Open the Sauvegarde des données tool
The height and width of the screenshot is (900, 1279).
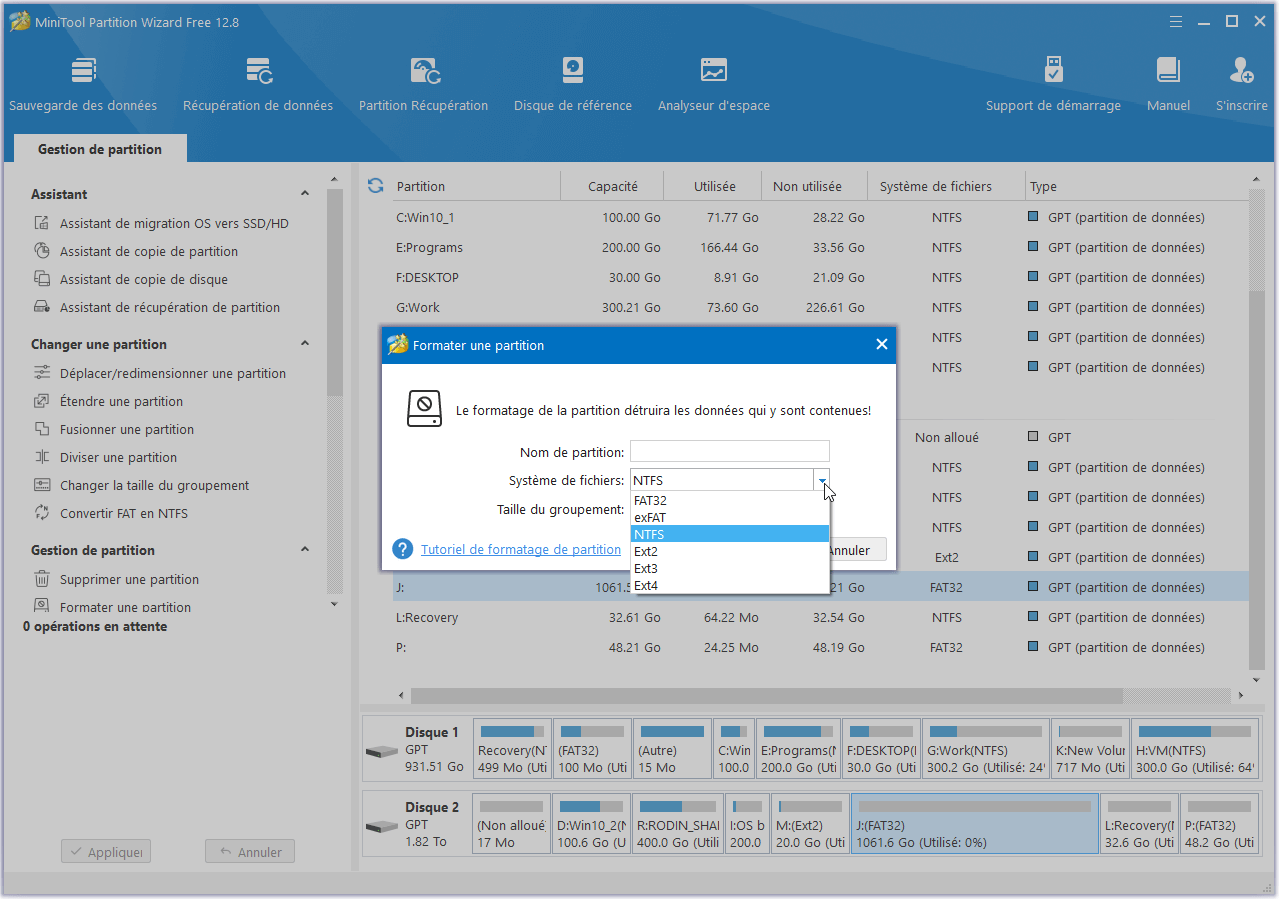point(83,80)
